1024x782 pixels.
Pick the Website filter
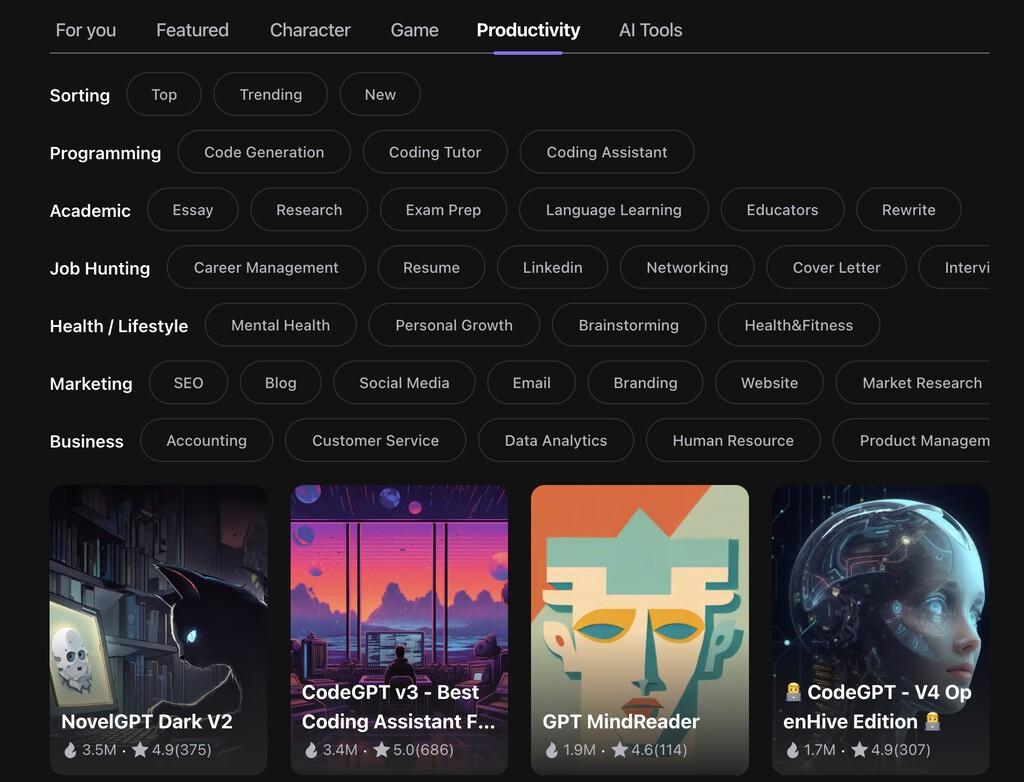point(769,383)
